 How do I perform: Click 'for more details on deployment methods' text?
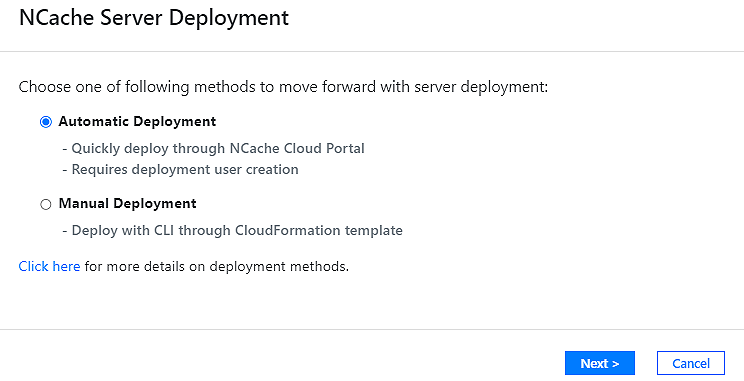coord(217,267)
